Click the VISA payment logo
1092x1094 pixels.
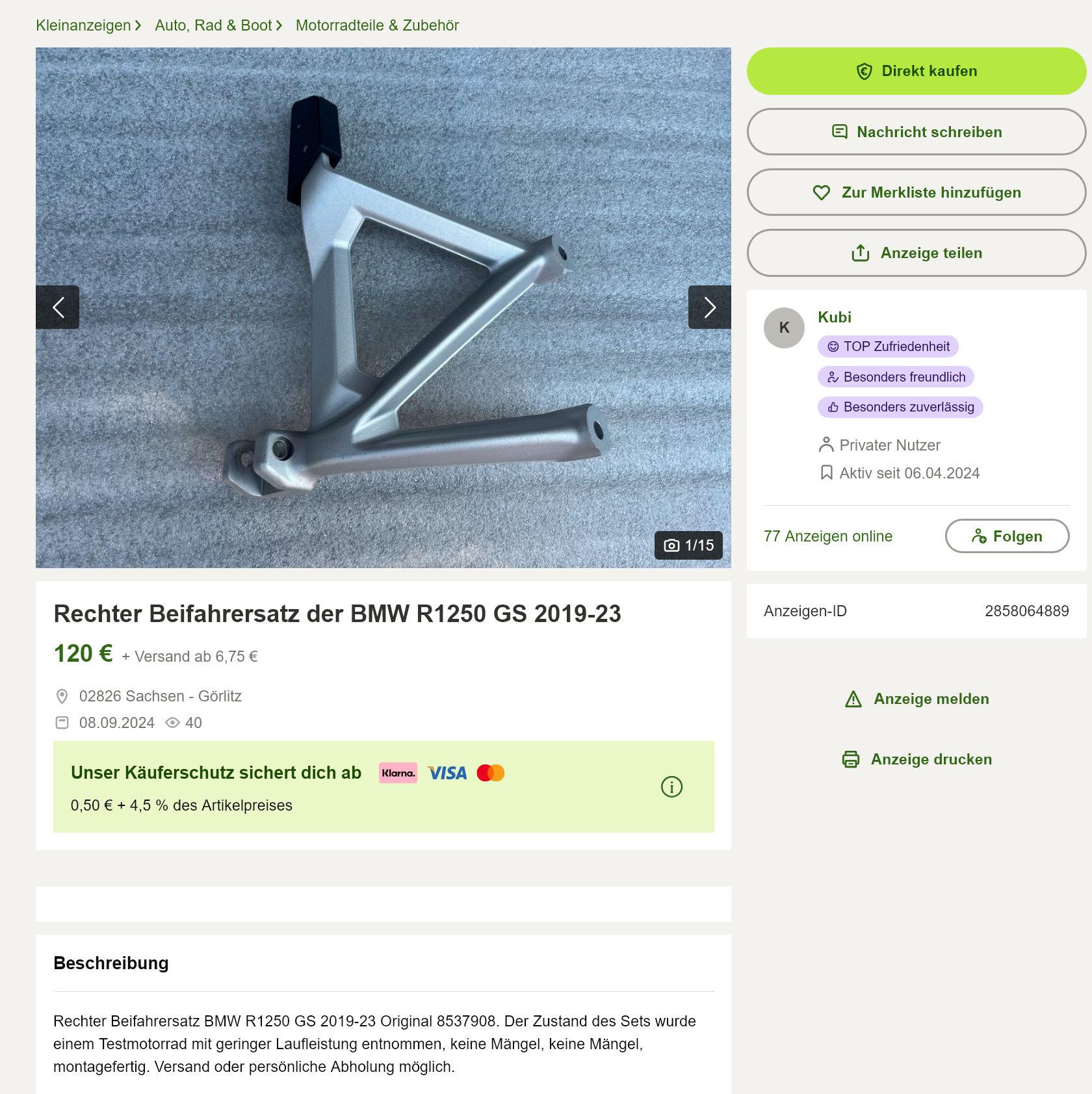coord(447,773)
